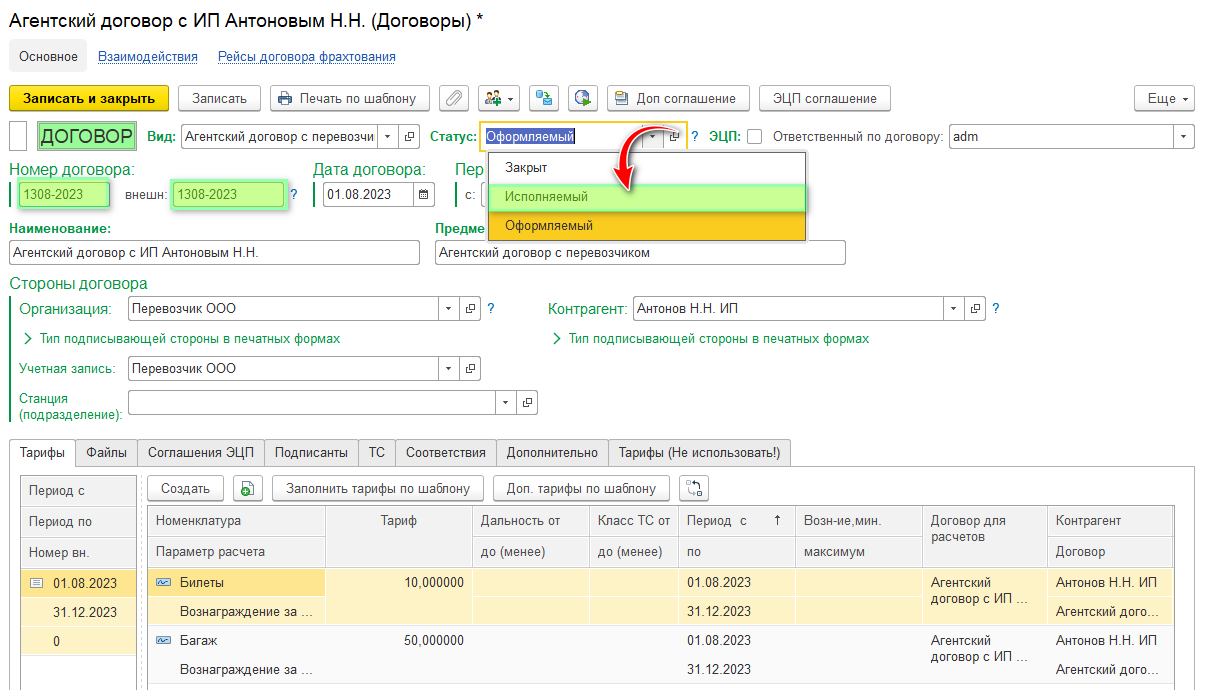Open the Подписанты tab

[x=311, y=453]
